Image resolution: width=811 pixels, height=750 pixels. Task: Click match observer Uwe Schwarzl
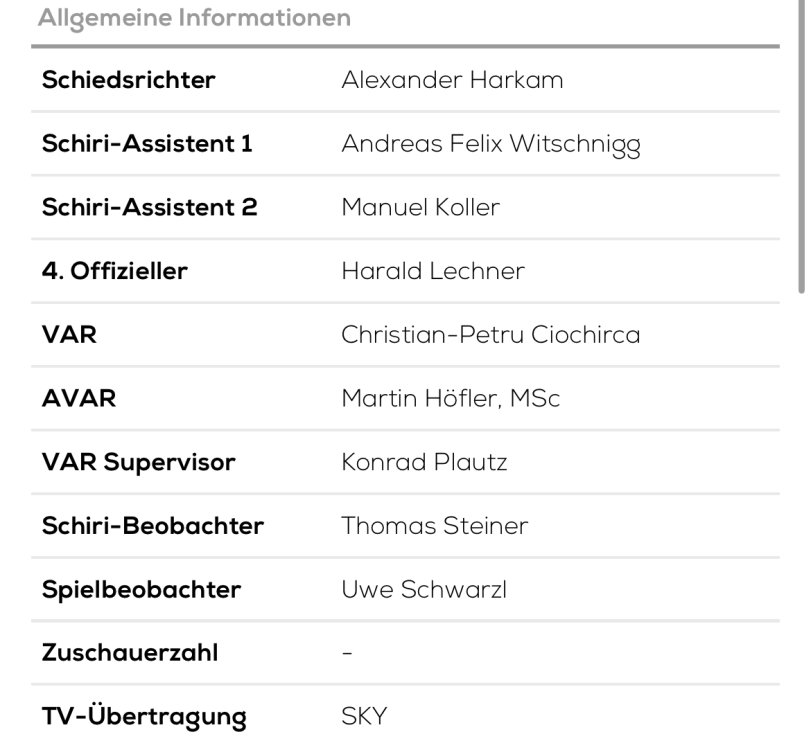tap(424, 590)
